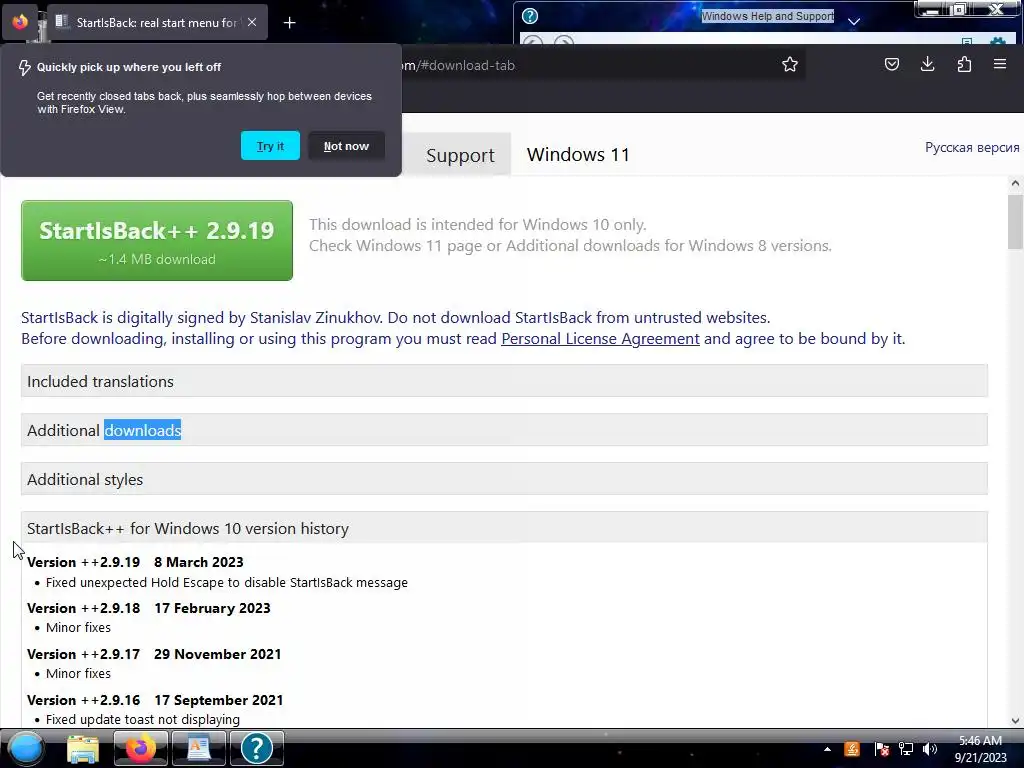The height and width of the screenshot is (768, 1024).
Task: Click the Windows Help and Support help icon
Action: 530,16
